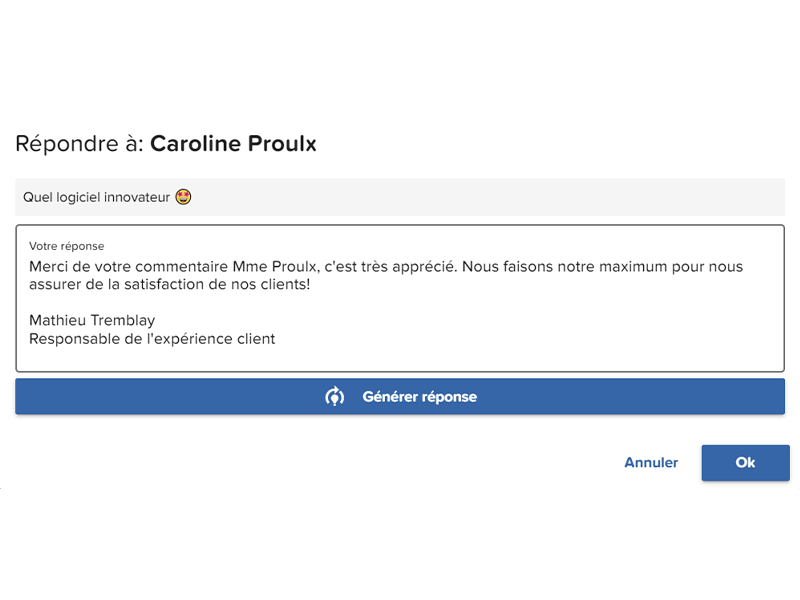Screen dimensions: 800x600
Task: Click the heart-eyes emoji in the comment
Action: tap(183, 197)
